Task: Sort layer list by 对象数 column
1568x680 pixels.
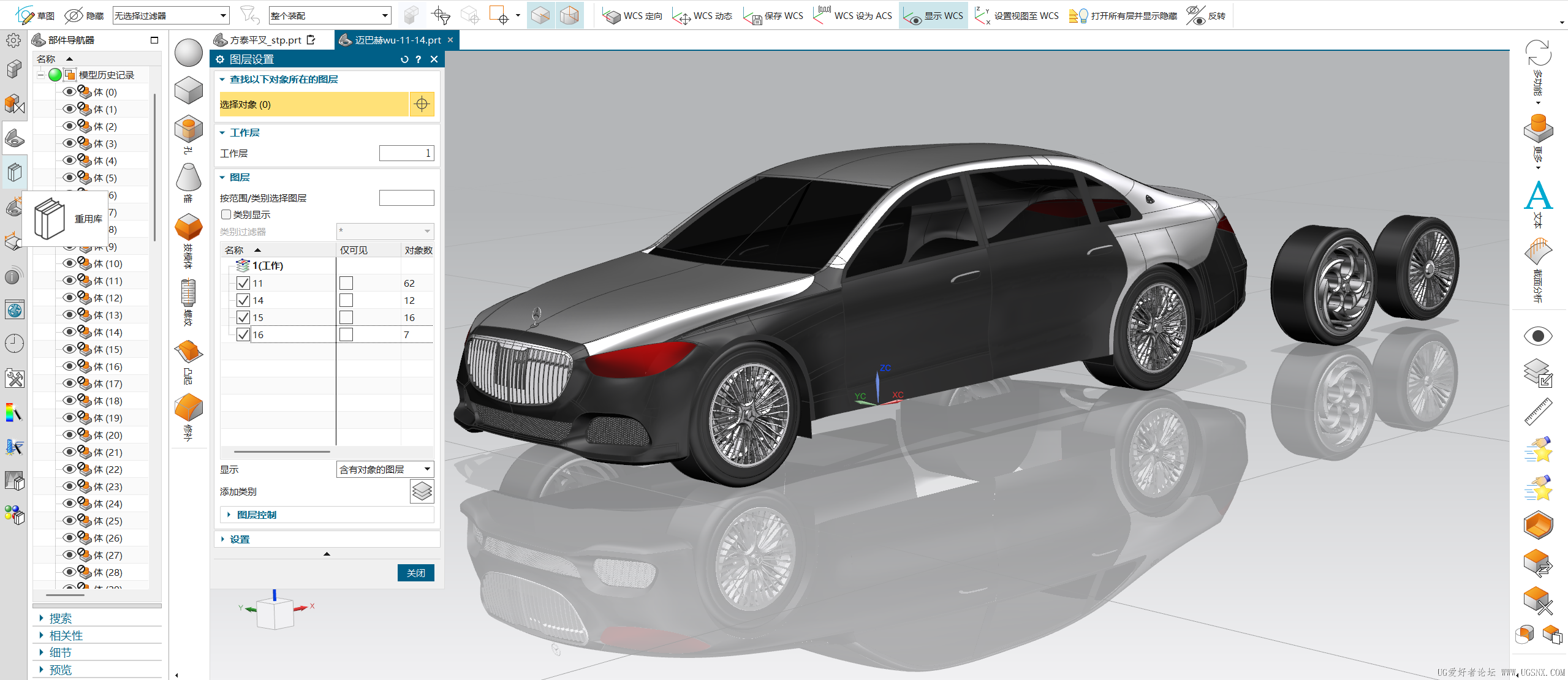Action: tap(418, 250)
